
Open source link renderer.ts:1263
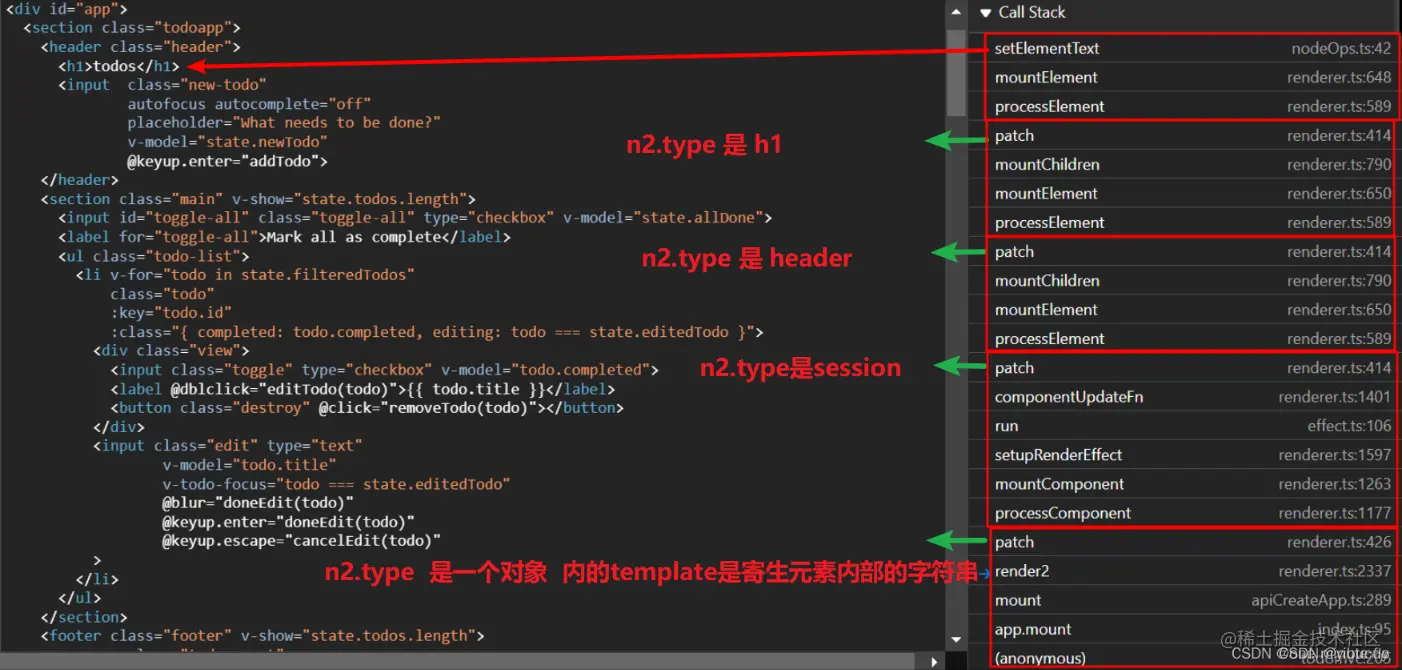pos(1335,484)
